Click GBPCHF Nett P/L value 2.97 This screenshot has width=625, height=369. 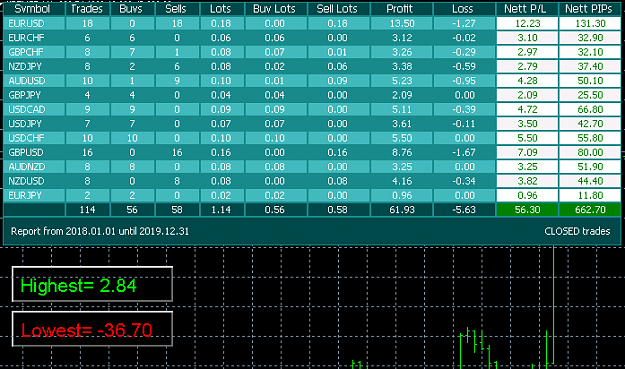click(527, 52)
